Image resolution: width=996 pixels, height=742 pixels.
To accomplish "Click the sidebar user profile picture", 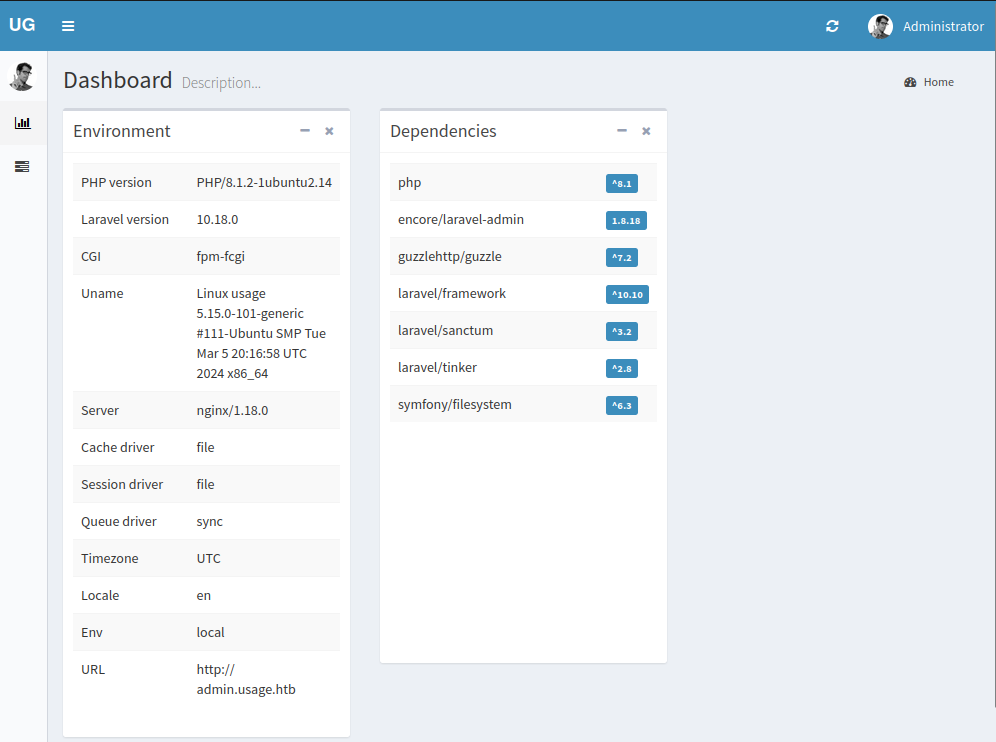I will pyautogui.click(x=22, y=76).
